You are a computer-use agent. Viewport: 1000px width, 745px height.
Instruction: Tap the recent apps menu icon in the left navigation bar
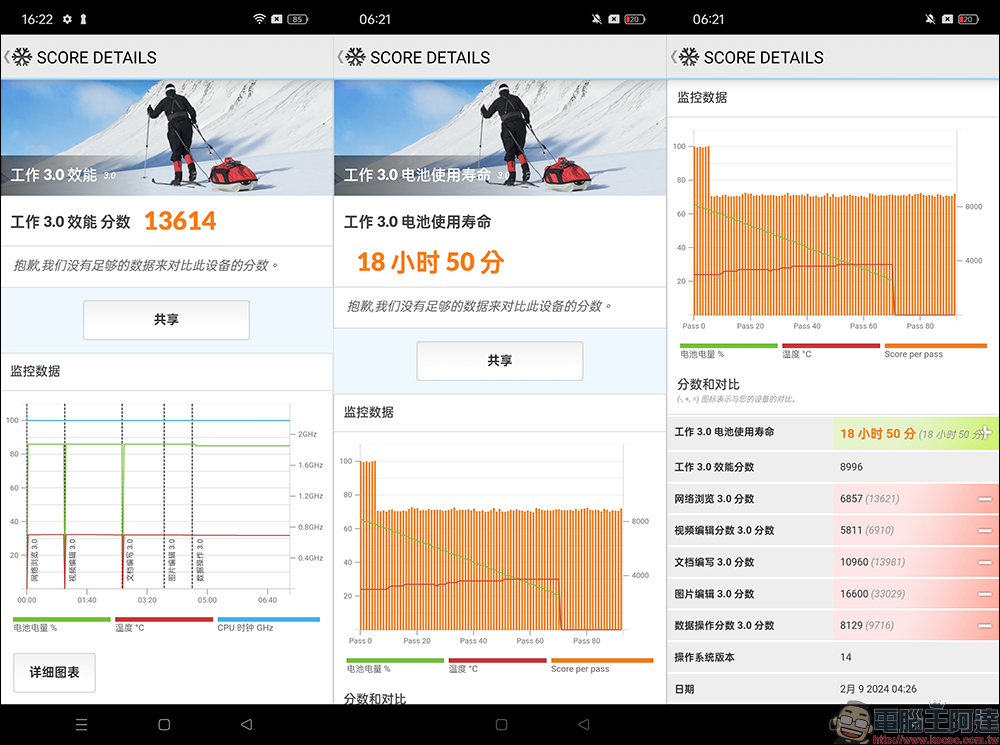click(82, 725)
